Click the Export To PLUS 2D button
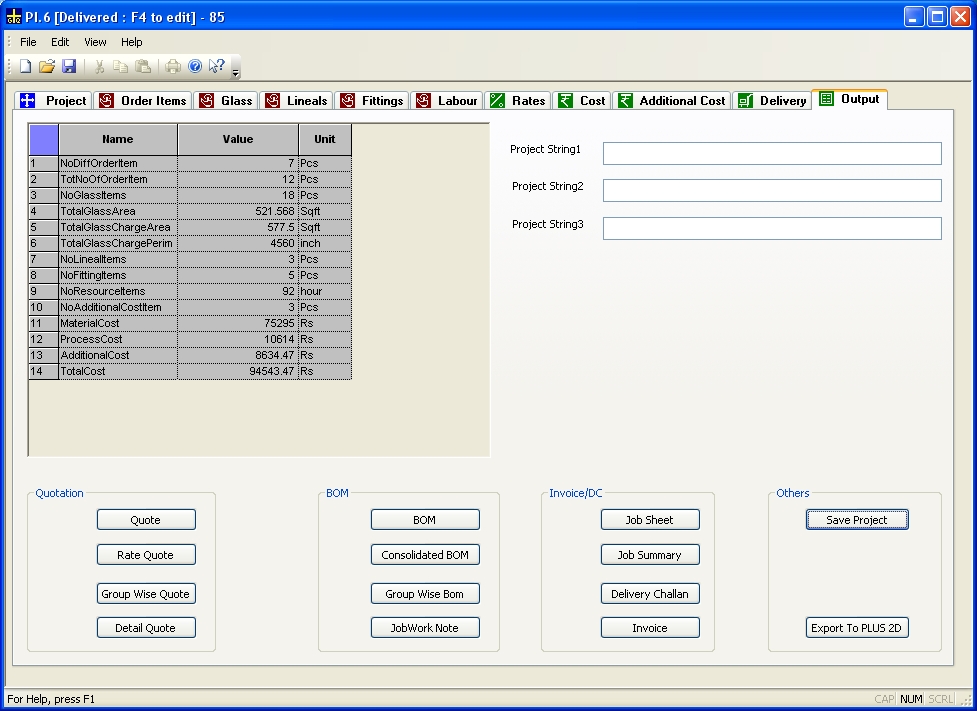 click(x=857, y=628)
